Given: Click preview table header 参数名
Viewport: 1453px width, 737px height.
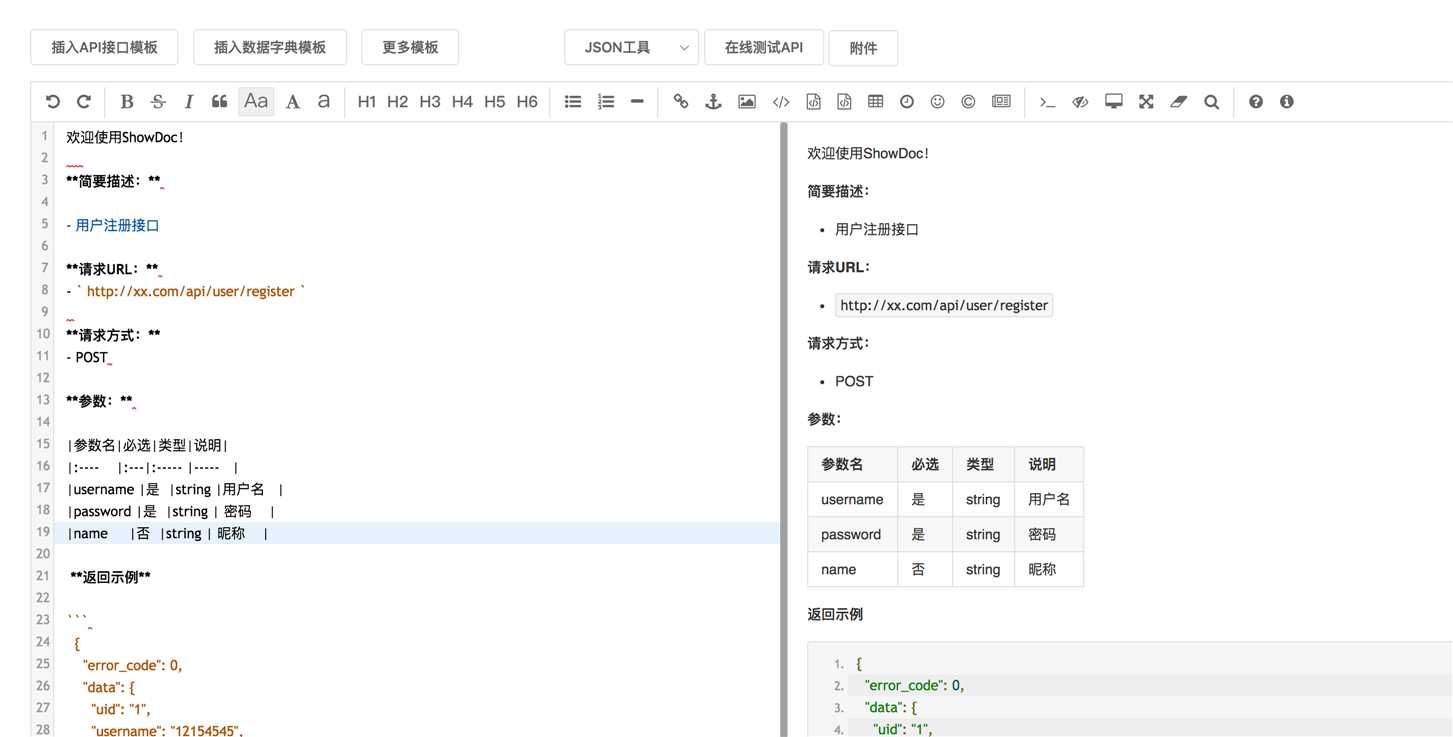Looking at the screenshot, I should coord(852,464).
